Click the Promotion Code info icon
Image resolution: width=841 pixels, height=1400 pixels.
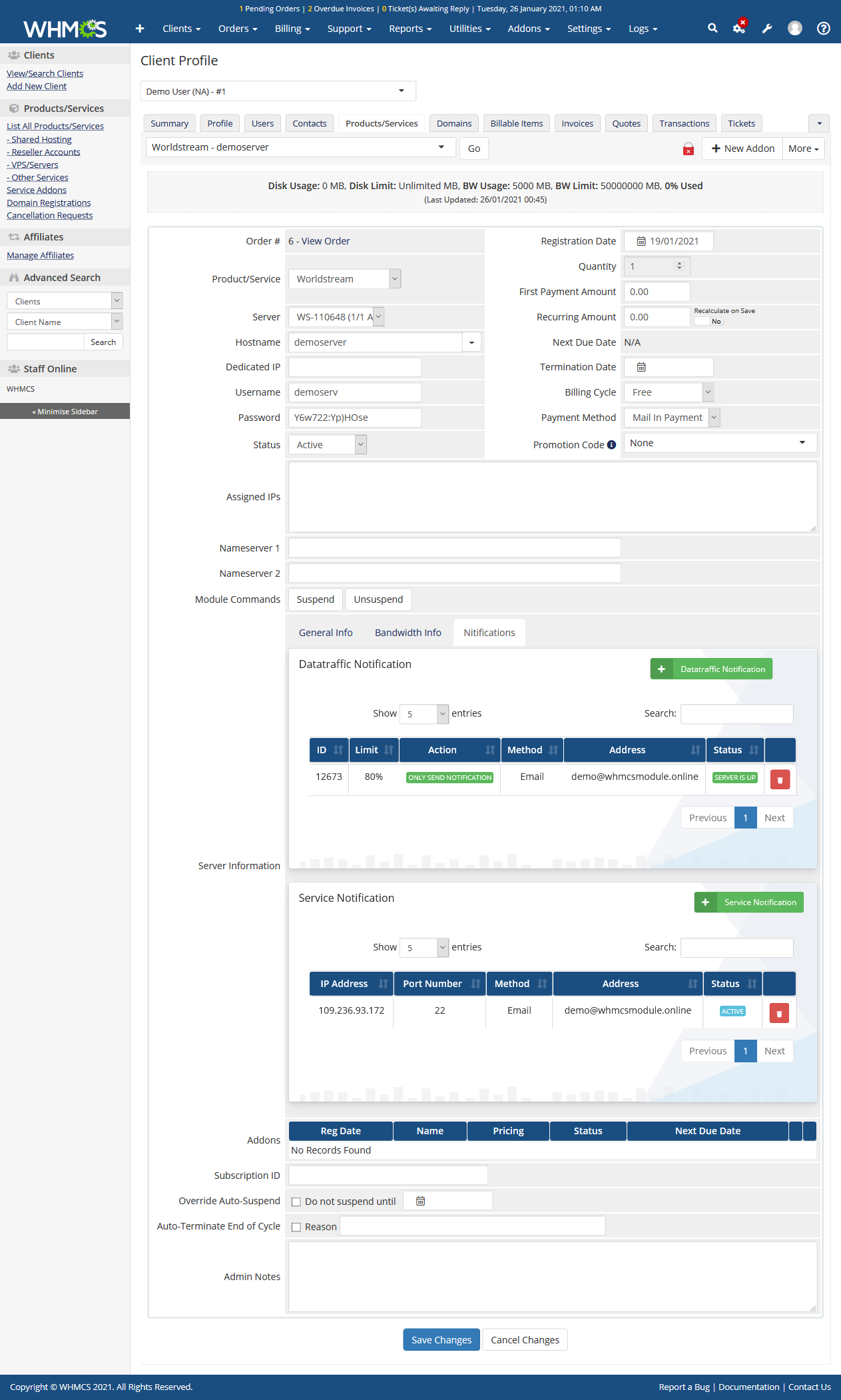[x=611, y=445]
